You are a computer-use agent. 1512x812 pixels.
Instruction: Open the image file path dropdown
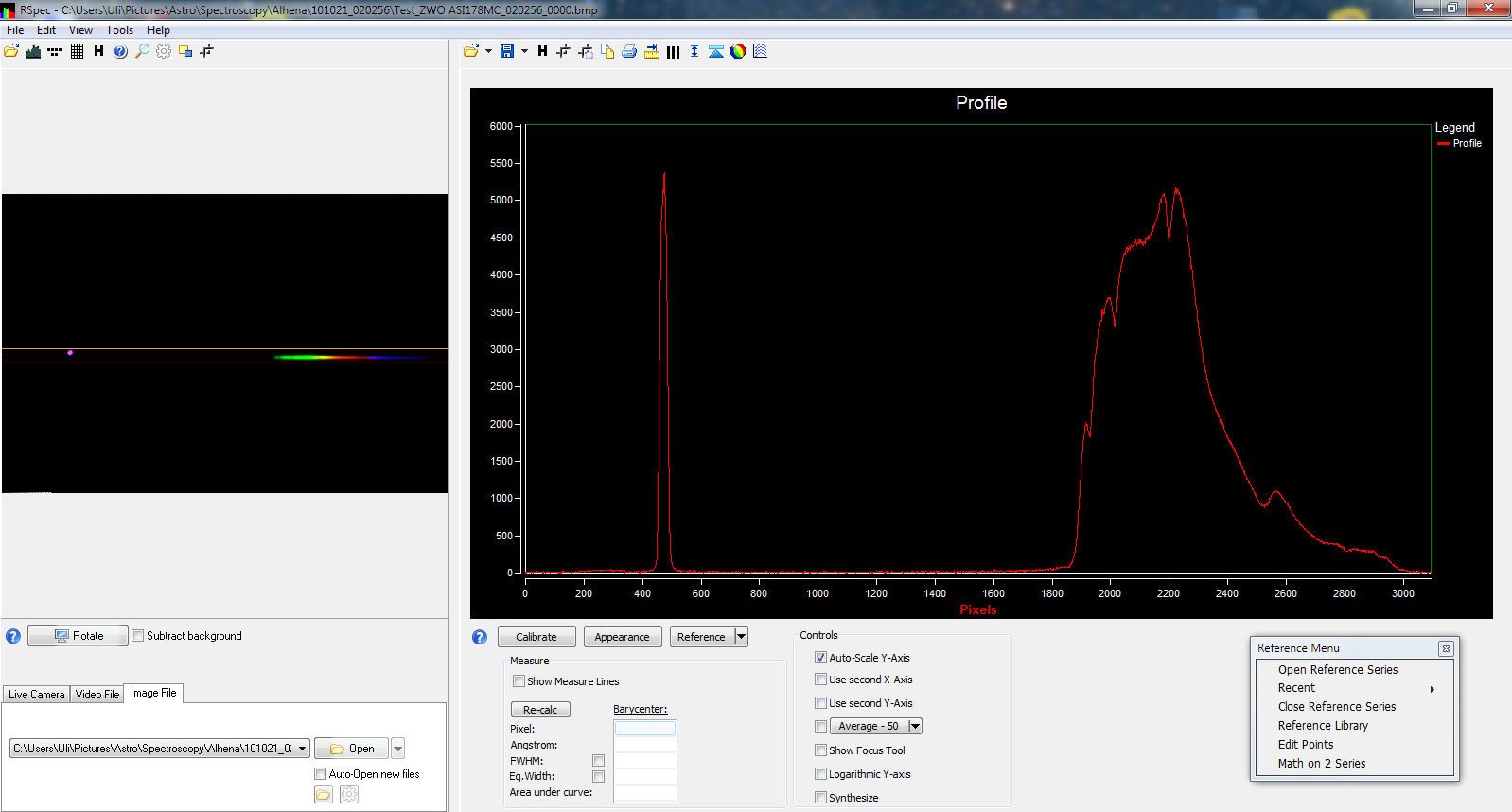point(302,749)
